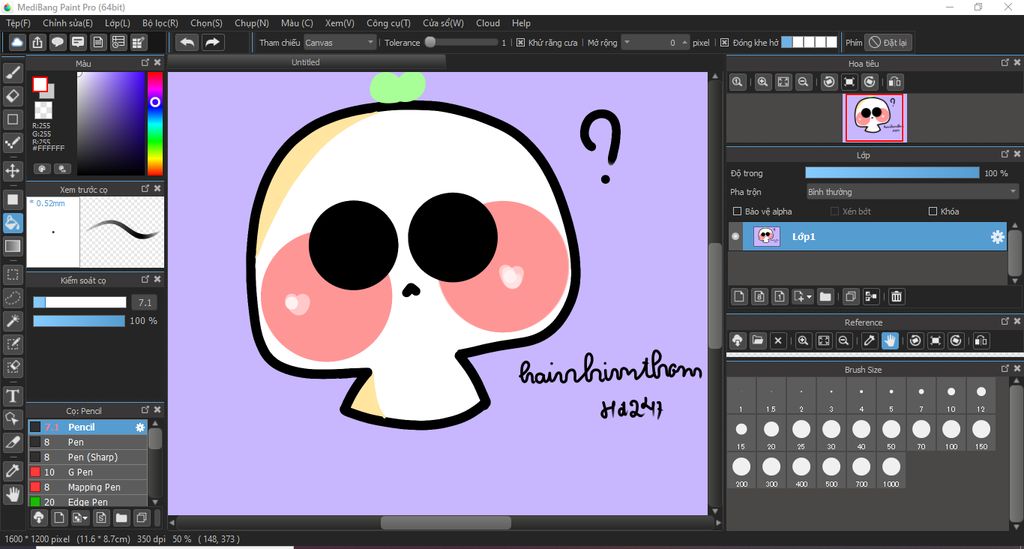
Task: Select the Hand tool in left toolbar
Action: 13,494
